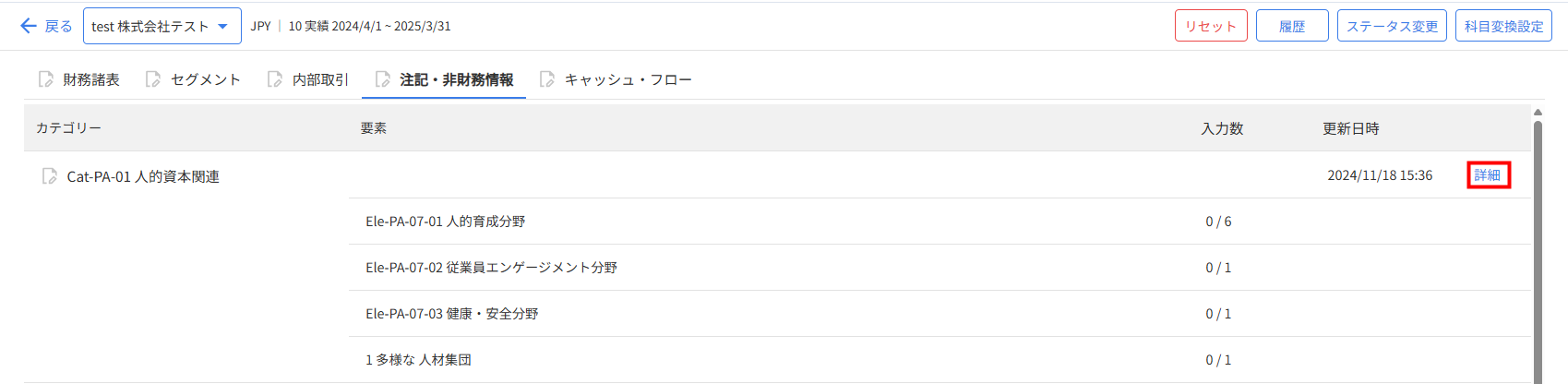
Task: Switch to the 財務諸表 tab
Action: pyautogui.click(x=90, y=79)
